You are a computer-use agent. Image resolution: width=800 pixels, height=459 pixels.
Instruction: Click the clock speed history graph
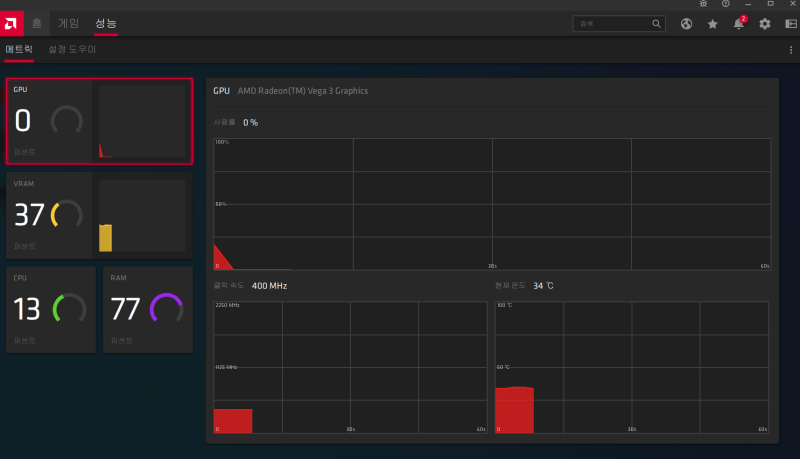pos(350,367)
